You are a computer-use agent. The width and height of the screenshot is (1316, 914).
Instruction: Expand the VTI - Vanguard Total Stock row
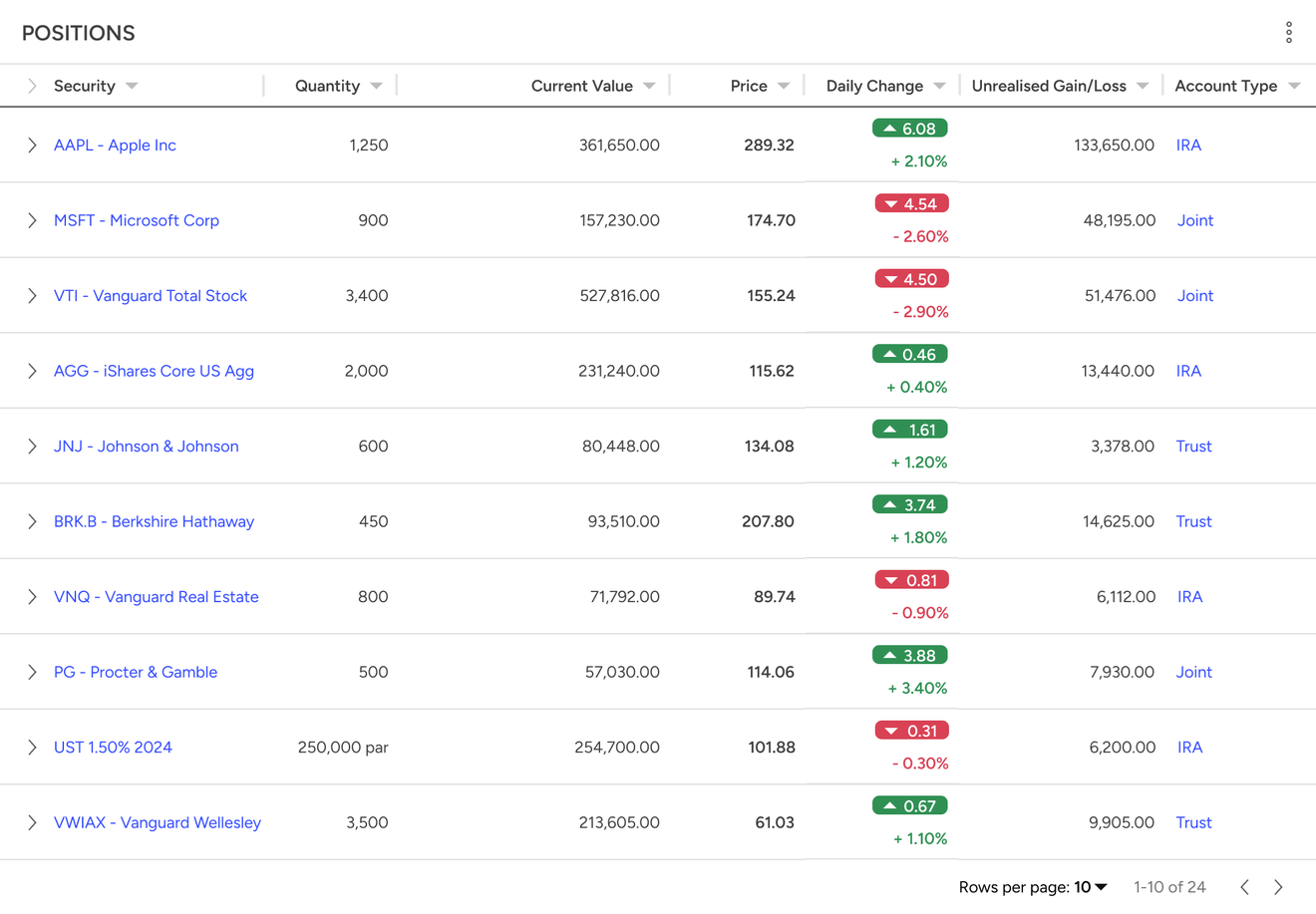point(32,296)
